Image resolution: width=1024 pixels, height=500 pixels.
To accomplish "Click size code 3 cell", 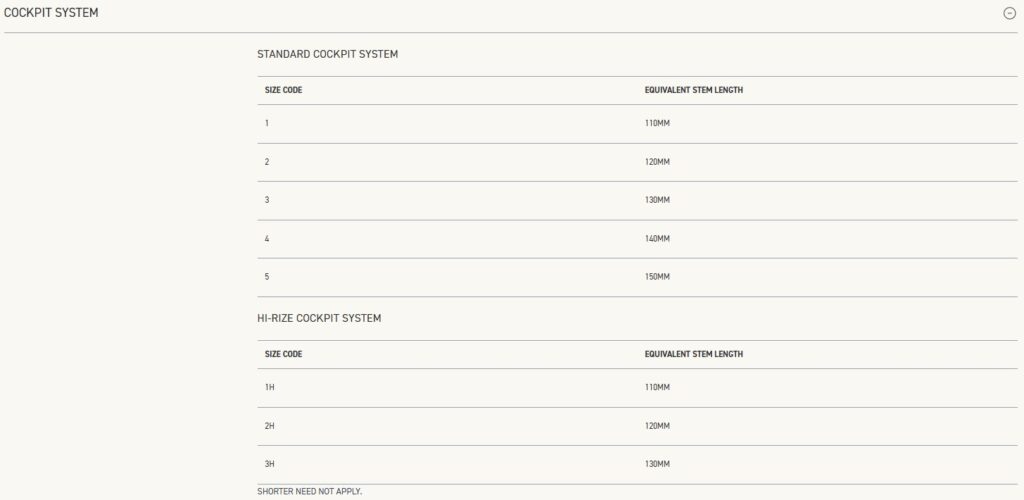I will pyautogui.click(x=267, y=200).
